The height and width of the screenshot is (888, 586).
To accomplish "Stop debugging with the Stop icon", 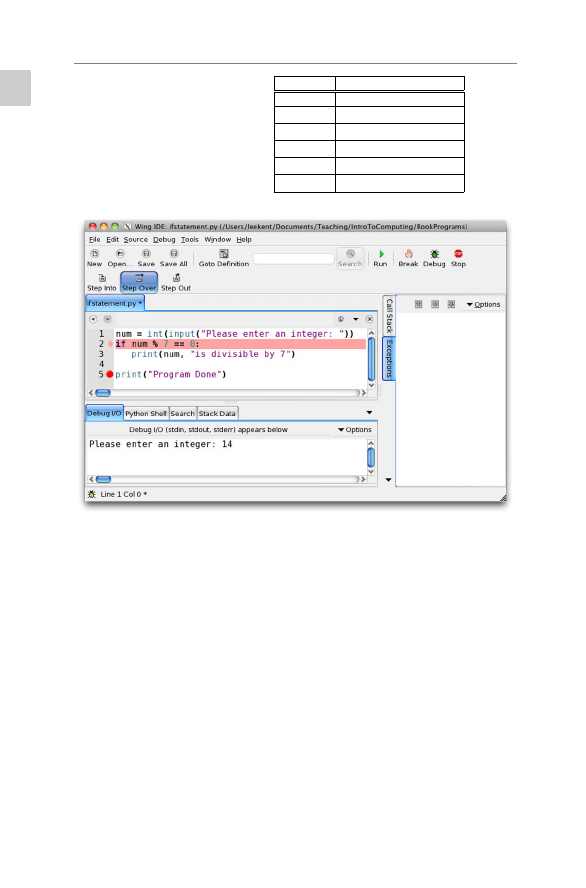I will [x=458, y=254].
